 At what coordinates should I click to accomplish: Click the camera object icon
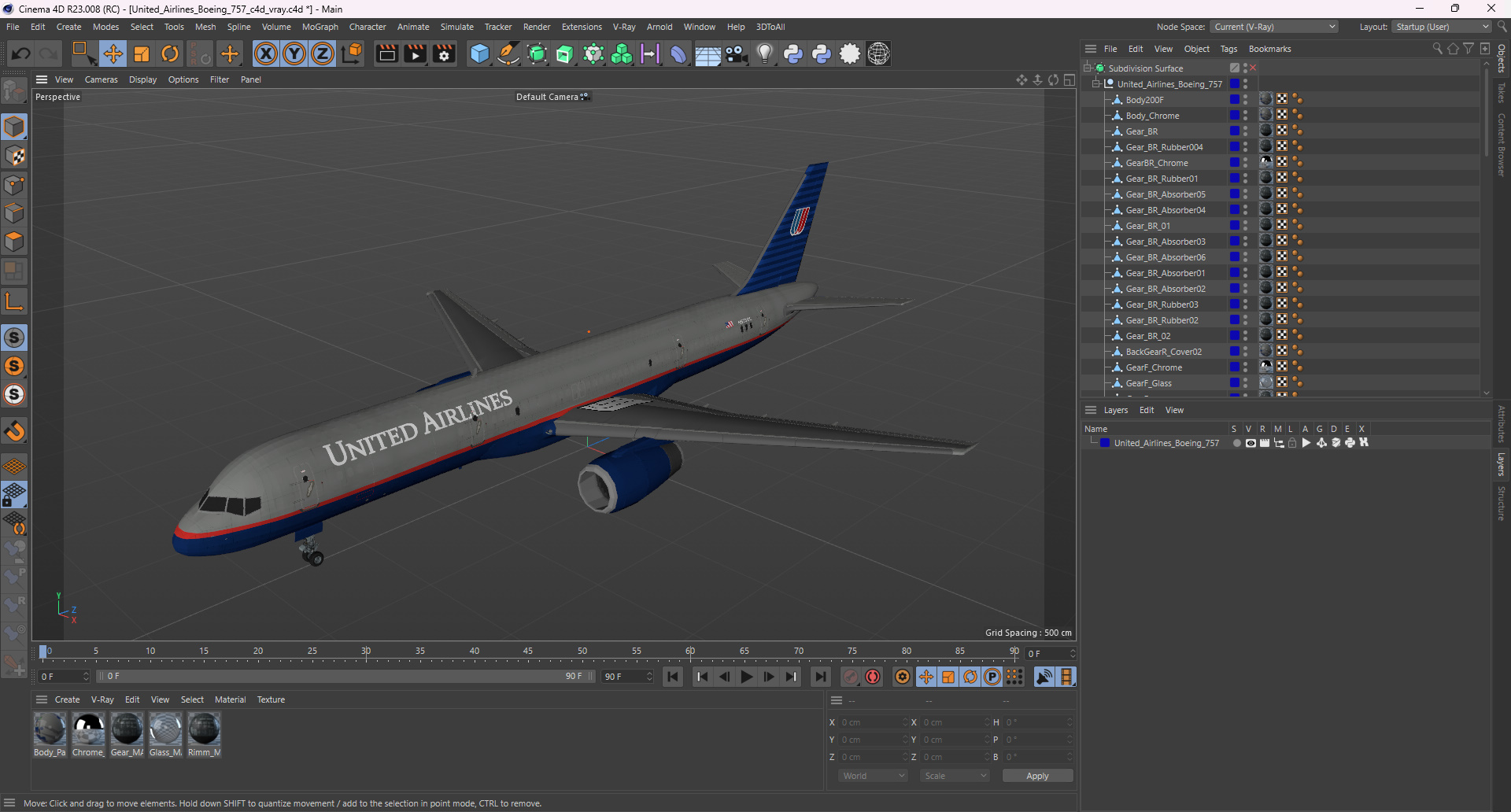click(x=736, y=54)
